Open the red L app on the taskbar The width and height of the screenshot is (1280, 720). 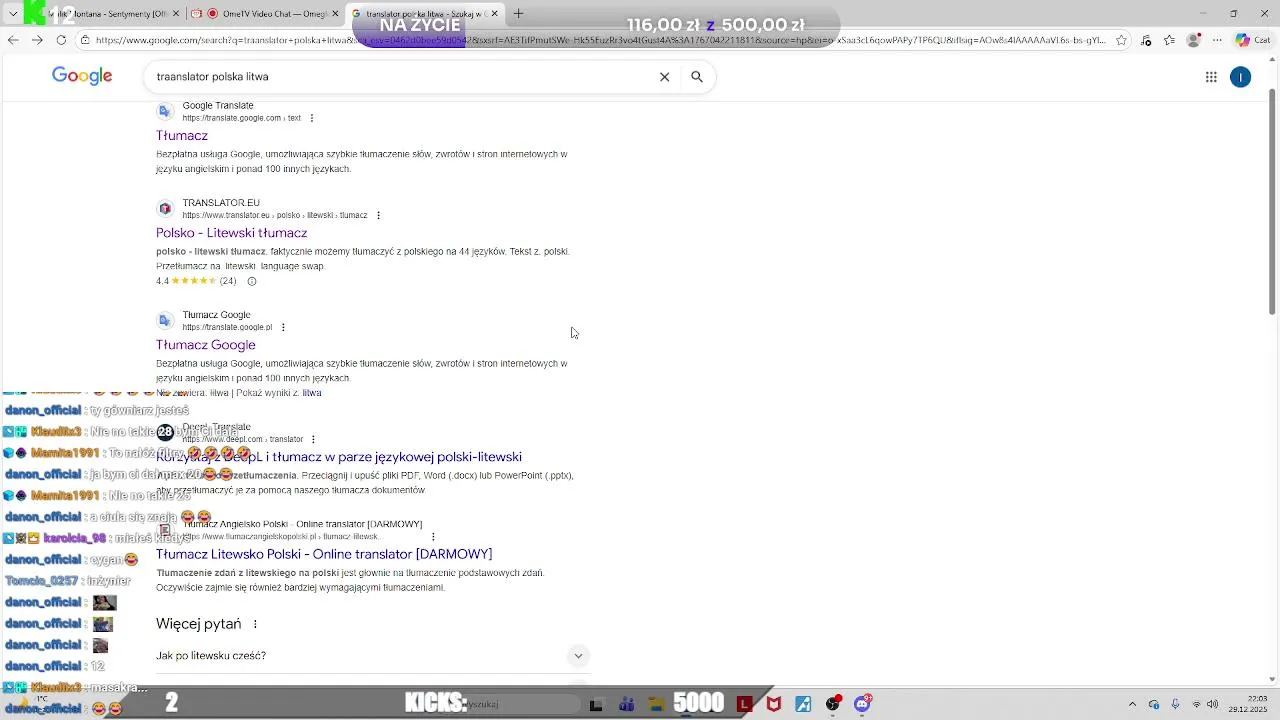744,704
